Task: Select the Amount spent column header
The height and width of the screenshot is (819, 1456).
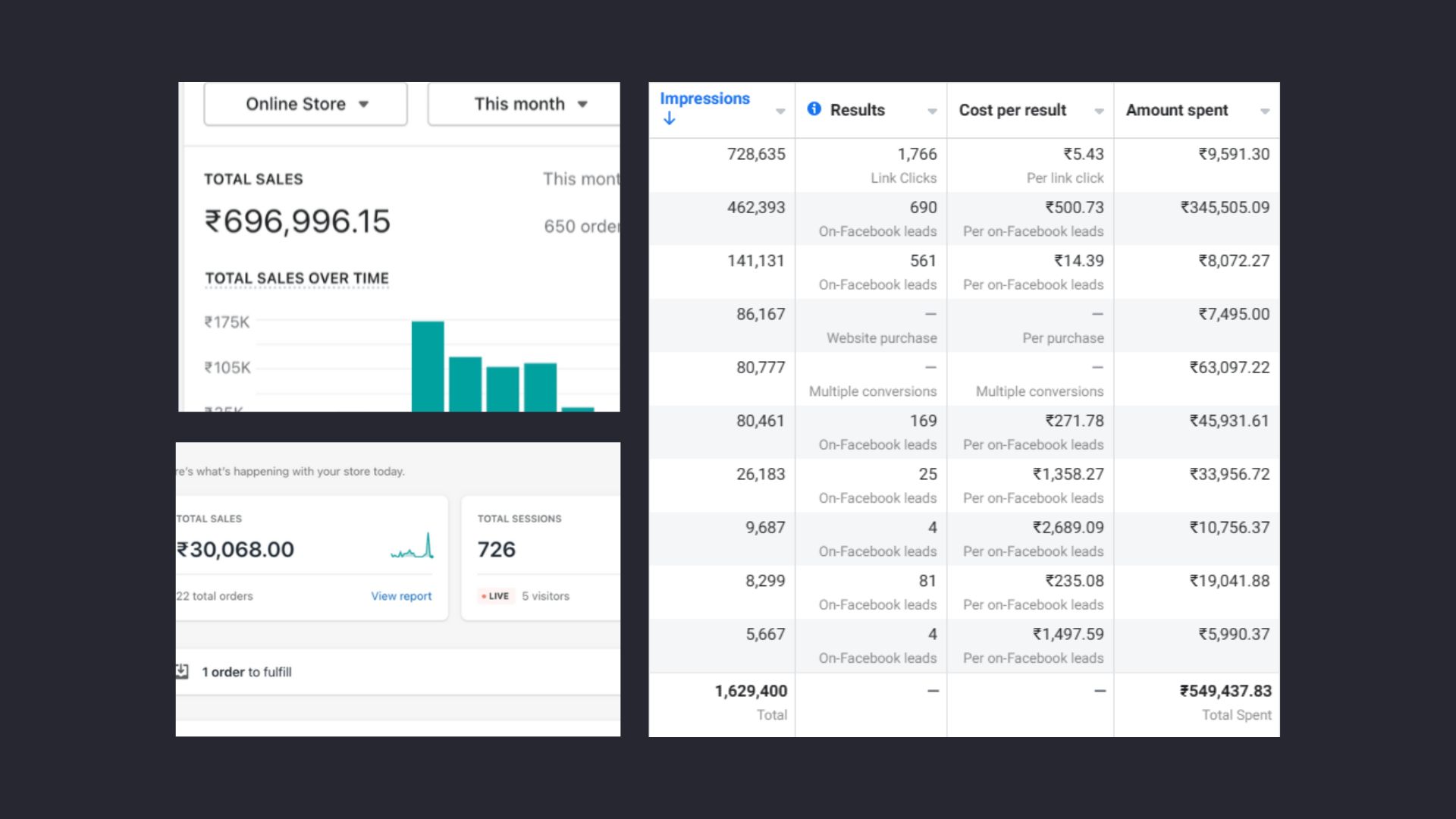Action: pos(1176,110)
